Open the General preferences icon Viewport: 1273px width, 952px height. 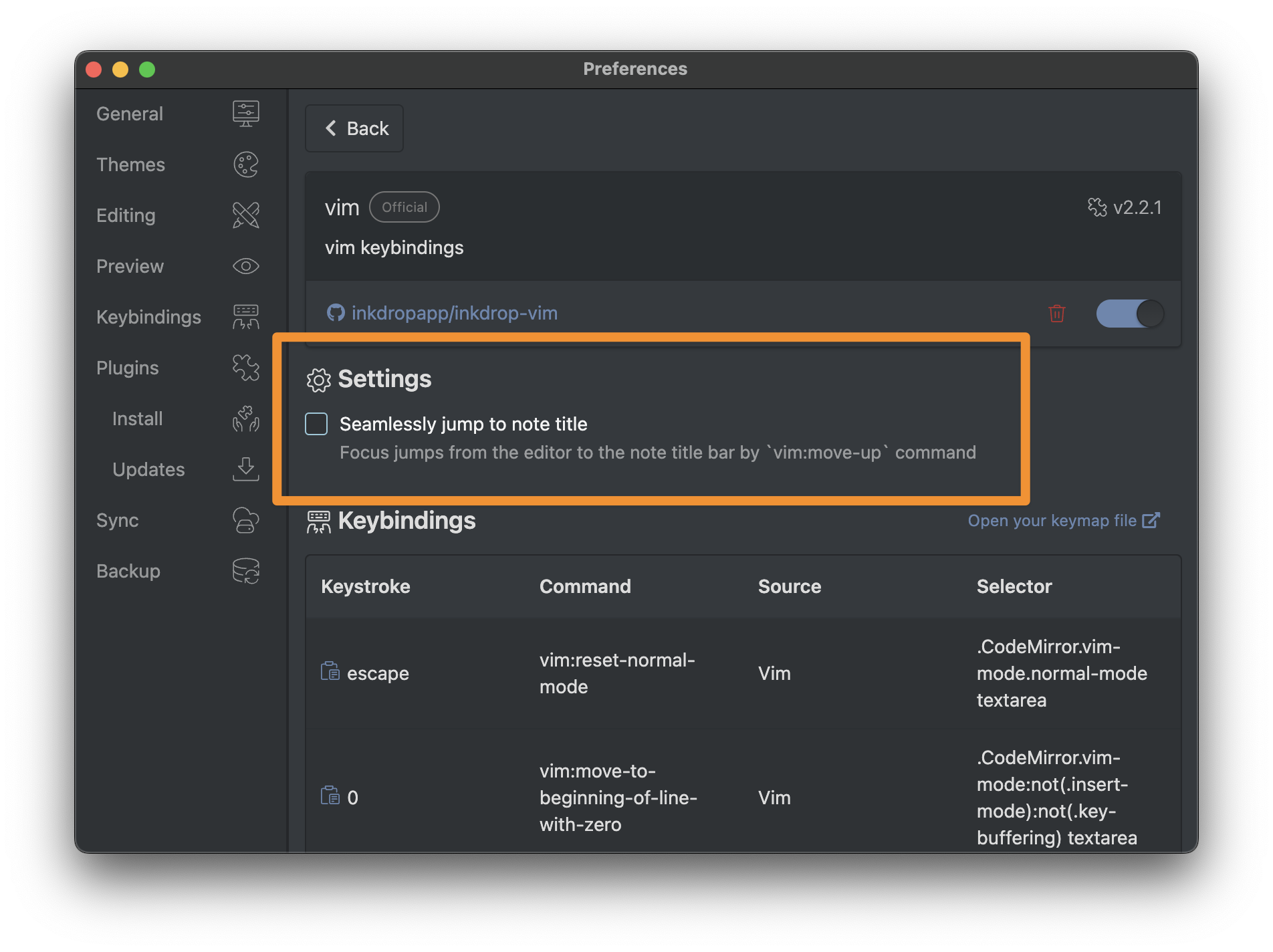(x=245, y=114)
